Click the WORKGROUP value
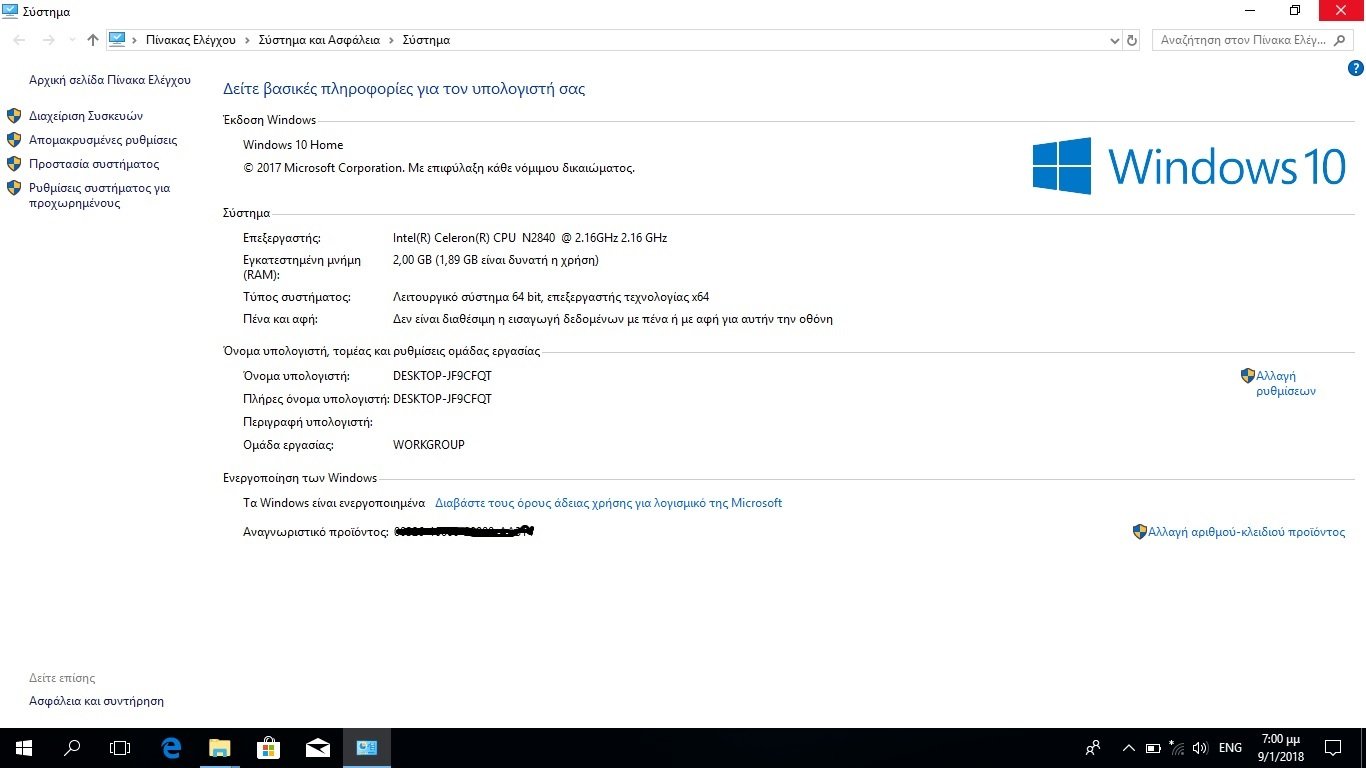1366x768 pixels. click(429, 445)
